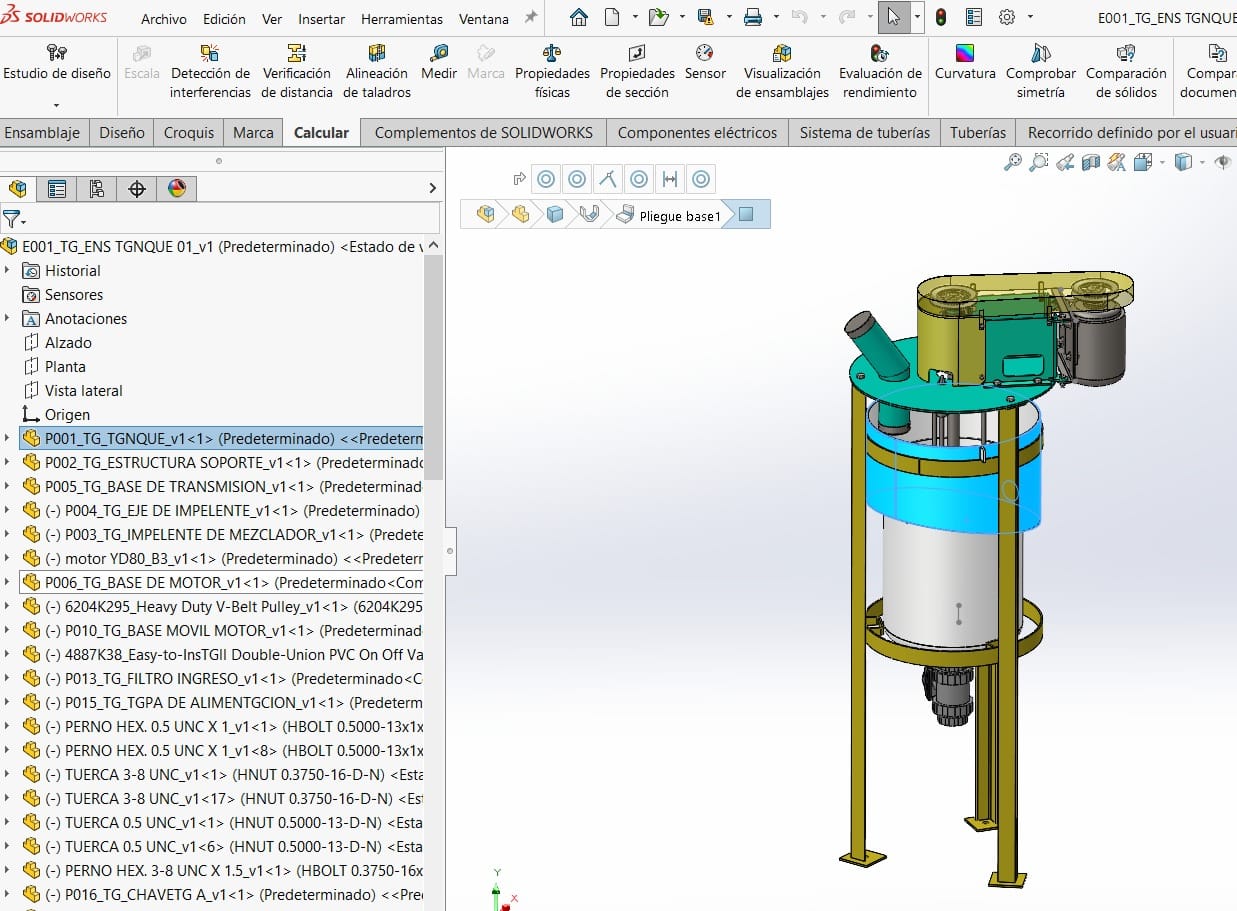Image resolution: width=1237 pixels, height=911 pixels.
Task: Toggle the traffic light rebuild icon
Action: coord(941,17)
